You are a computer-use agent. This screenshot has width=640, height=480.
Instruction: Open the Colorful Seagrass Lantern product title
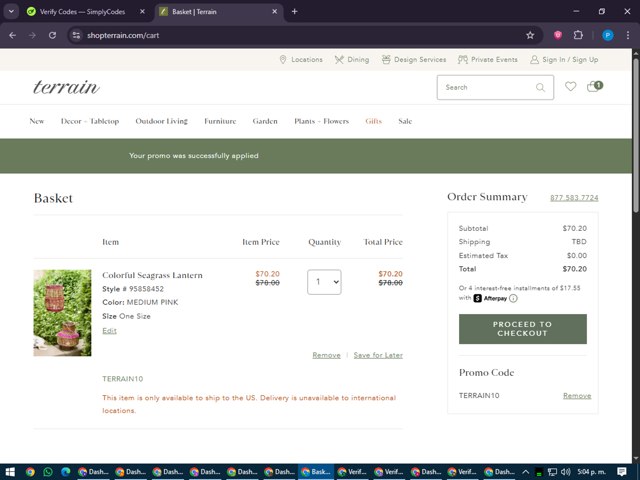tap(152, 275)
